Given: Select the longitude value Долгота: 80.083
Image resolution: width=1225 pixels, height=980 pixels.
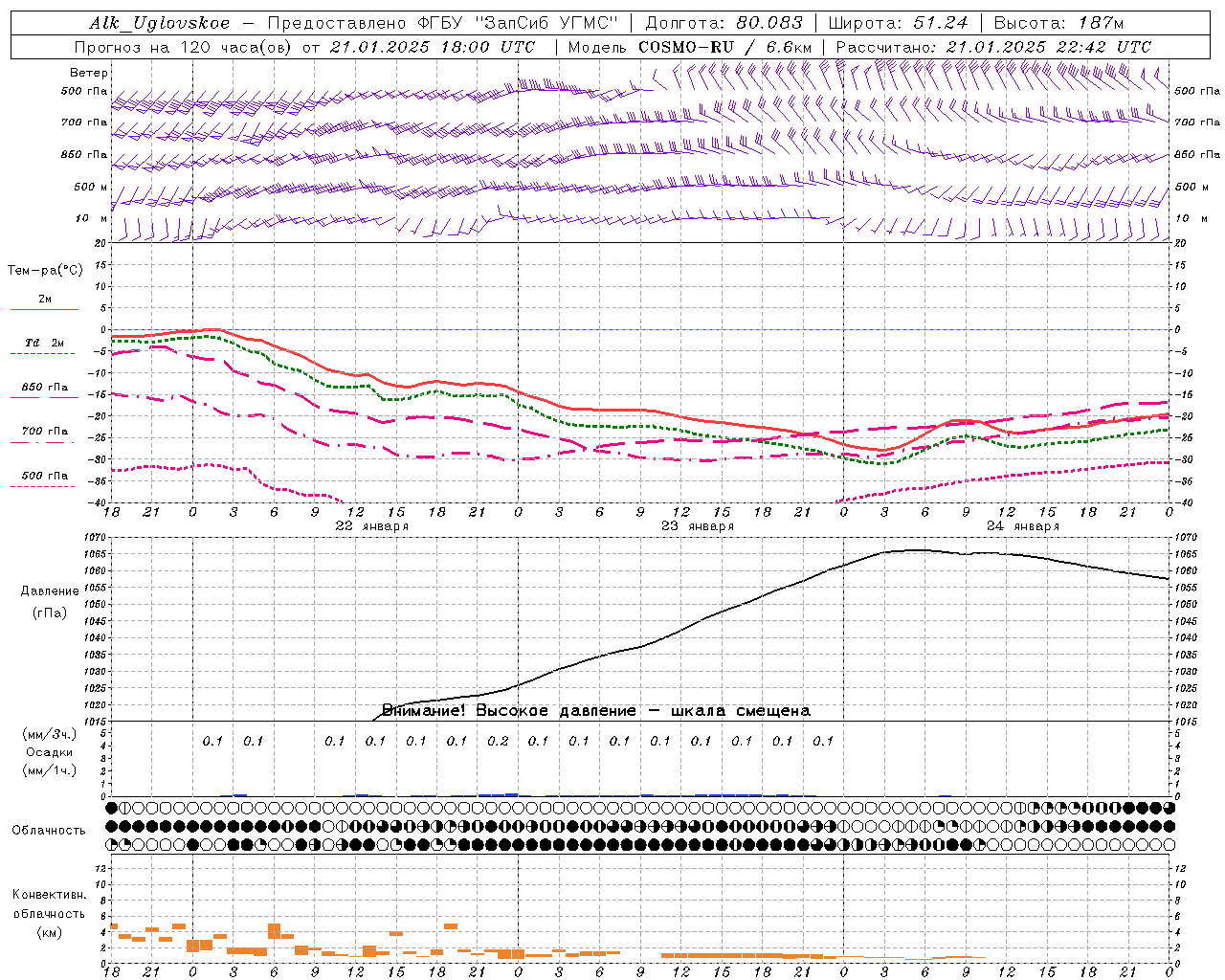Looking at the screenshot, I should point(724,23).
